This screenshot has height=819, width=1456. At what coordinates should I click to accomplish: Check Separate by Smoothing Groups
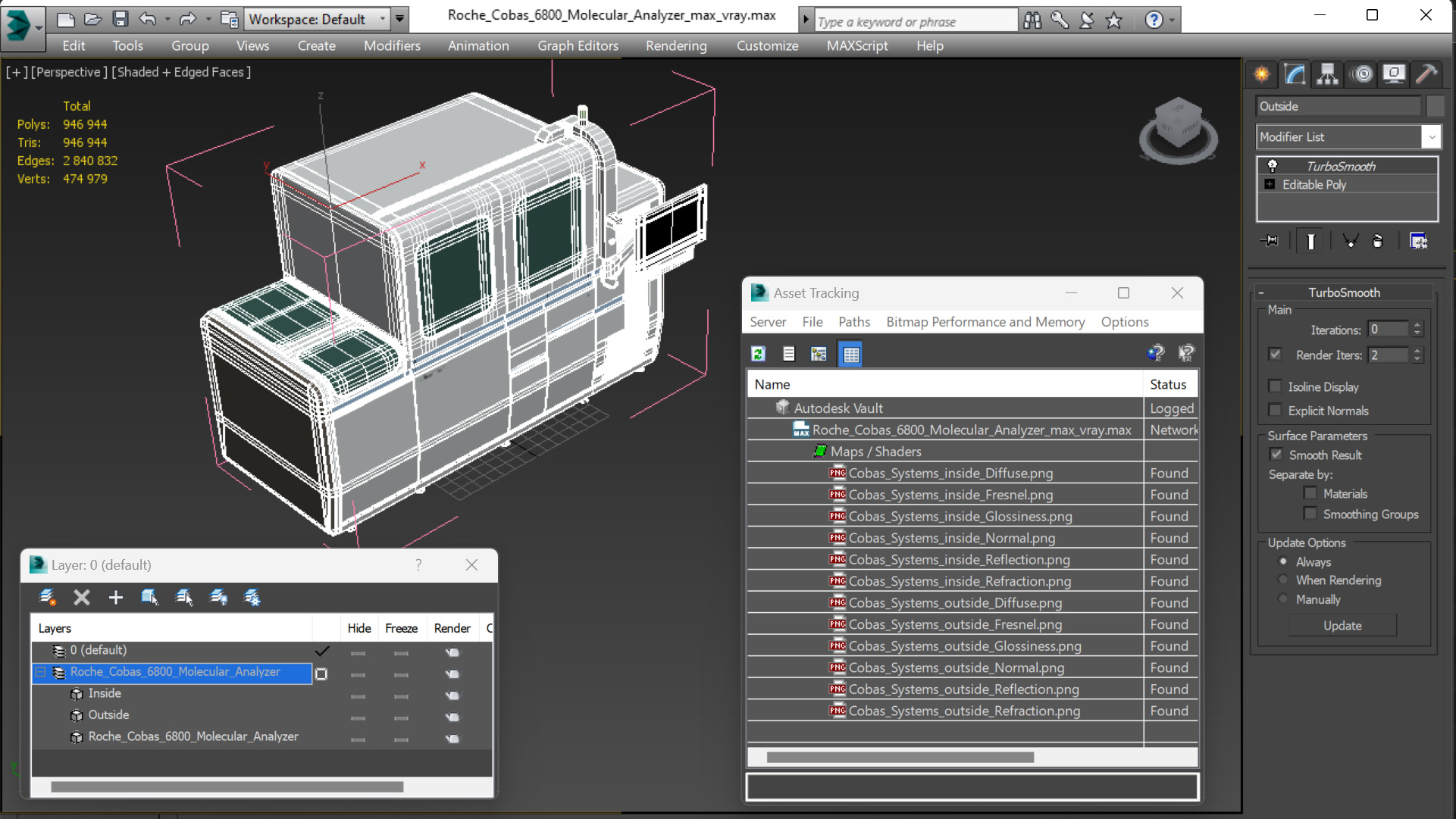pos(1310,513)
